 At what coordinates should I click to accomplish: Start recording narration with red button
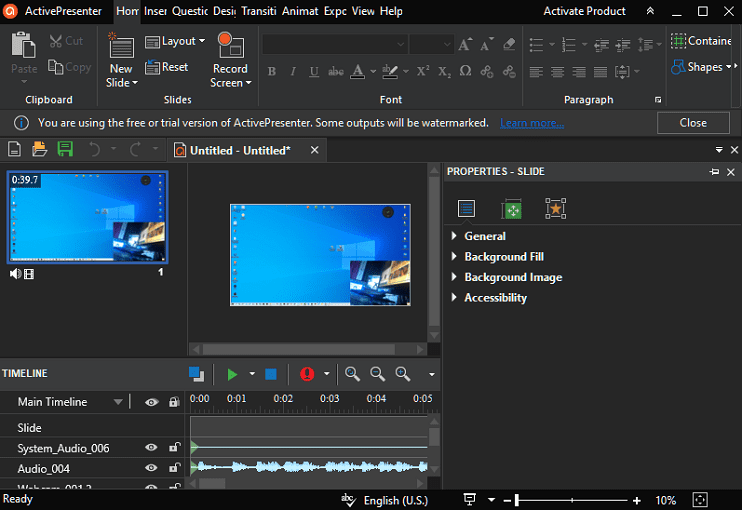307,374
